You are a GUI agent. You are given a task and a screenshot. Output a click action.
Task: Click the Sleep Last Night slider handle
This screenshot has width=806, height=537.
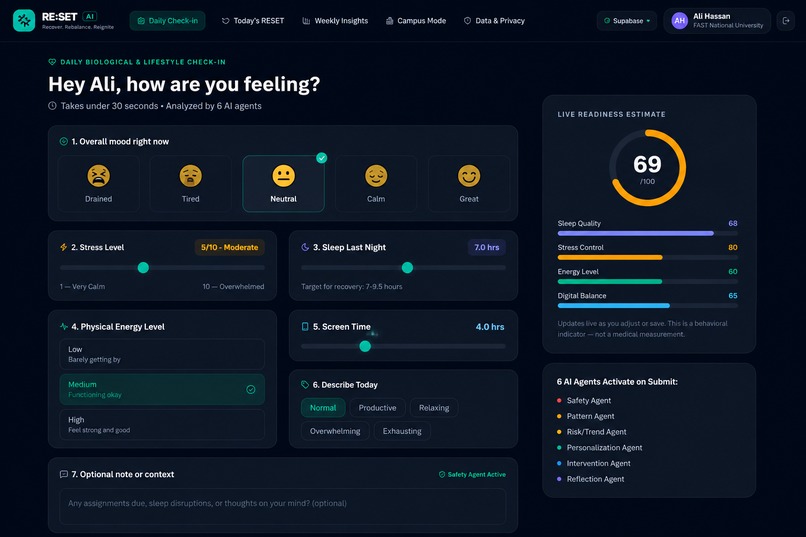pyautogui.click(x=407, y=268)
